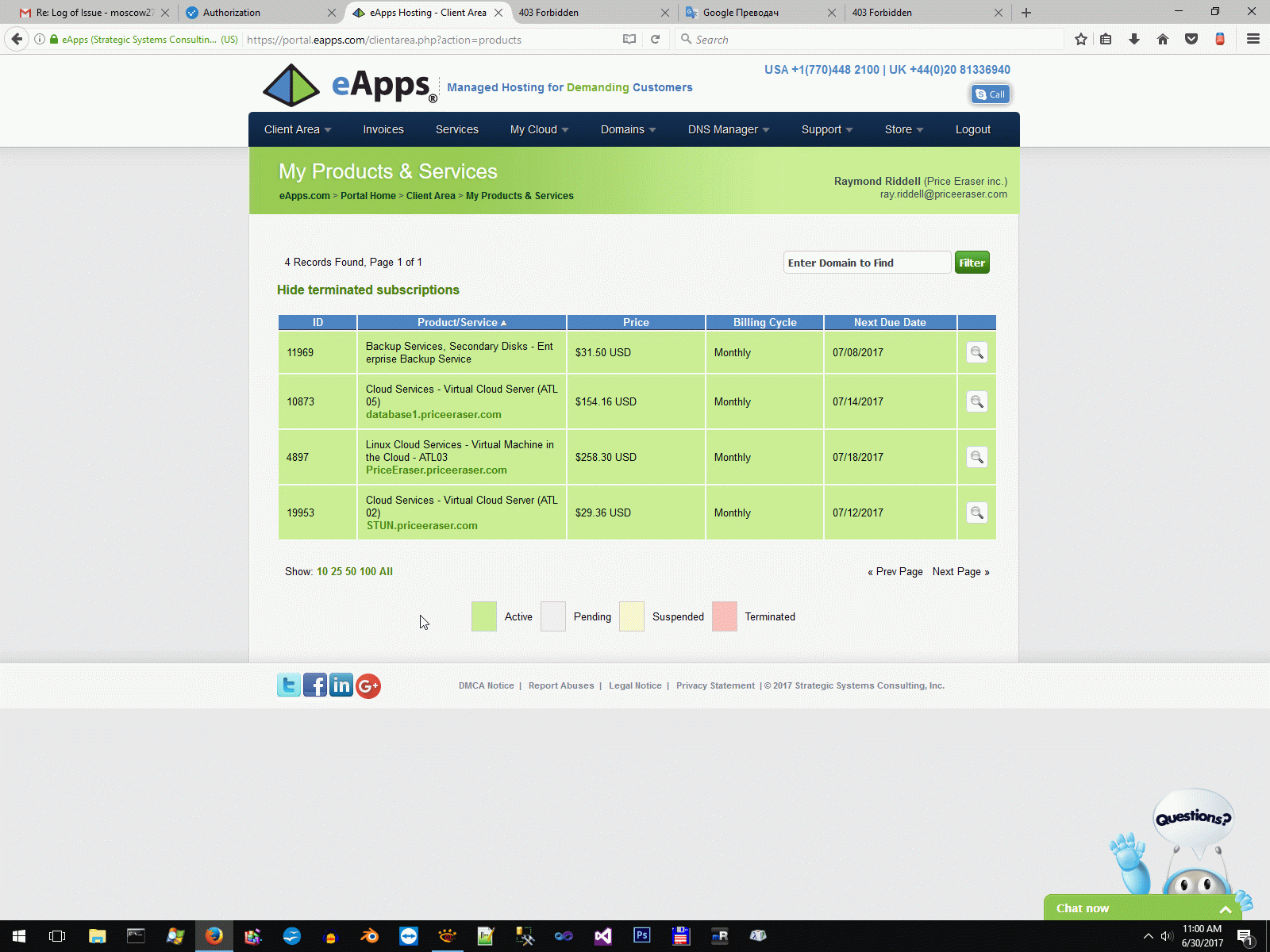The image size is (1270, 952).
Task: Open the eApps Google Plus page
Action: pos(368,685)
